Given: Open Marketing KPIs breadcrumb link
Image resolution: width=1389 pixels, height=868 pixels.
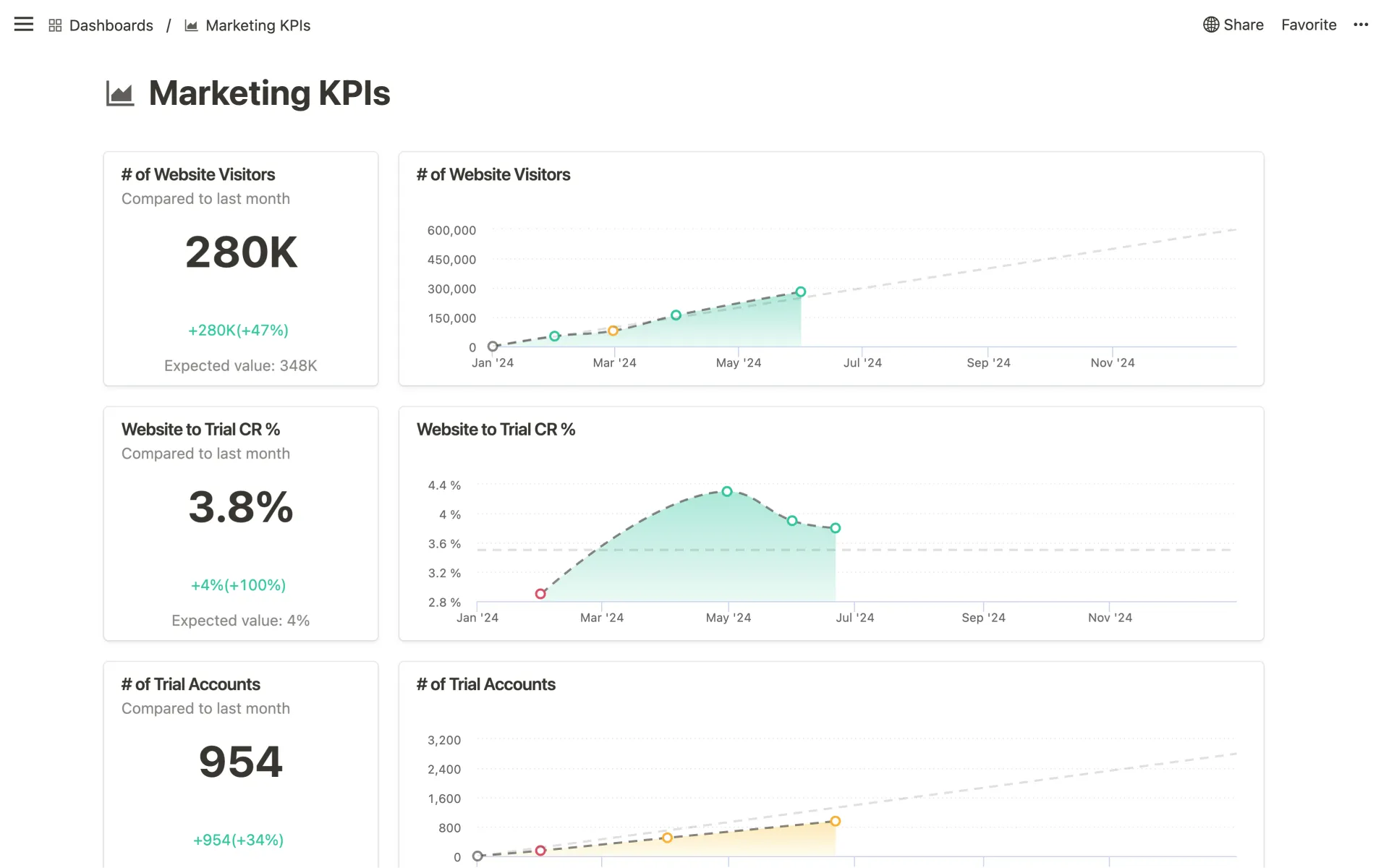Looking at the screenshot, I should [258, 25].
